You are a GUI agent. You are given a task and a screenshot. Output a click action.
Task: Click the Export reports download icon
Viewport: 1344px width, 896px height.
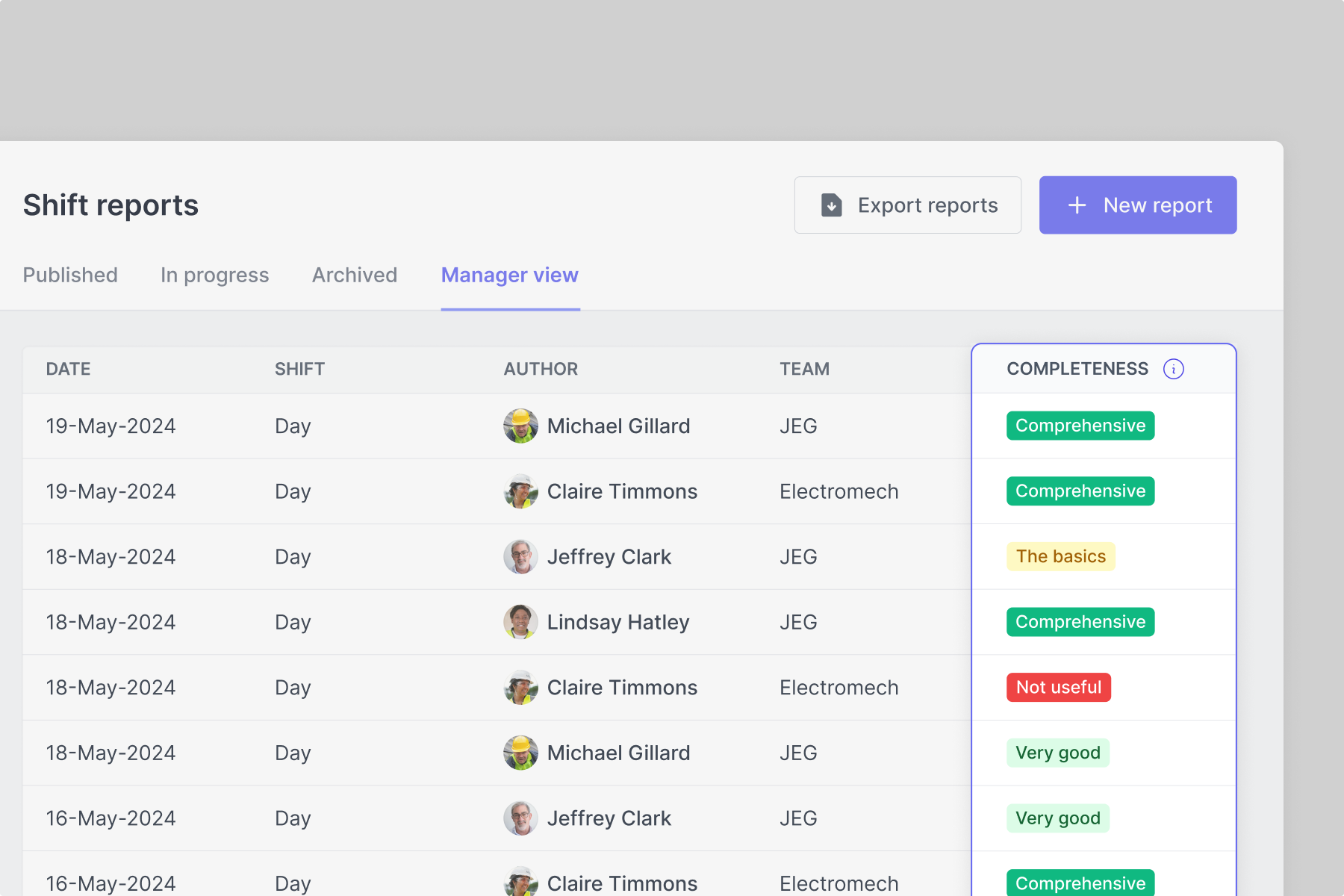(831, 205)
